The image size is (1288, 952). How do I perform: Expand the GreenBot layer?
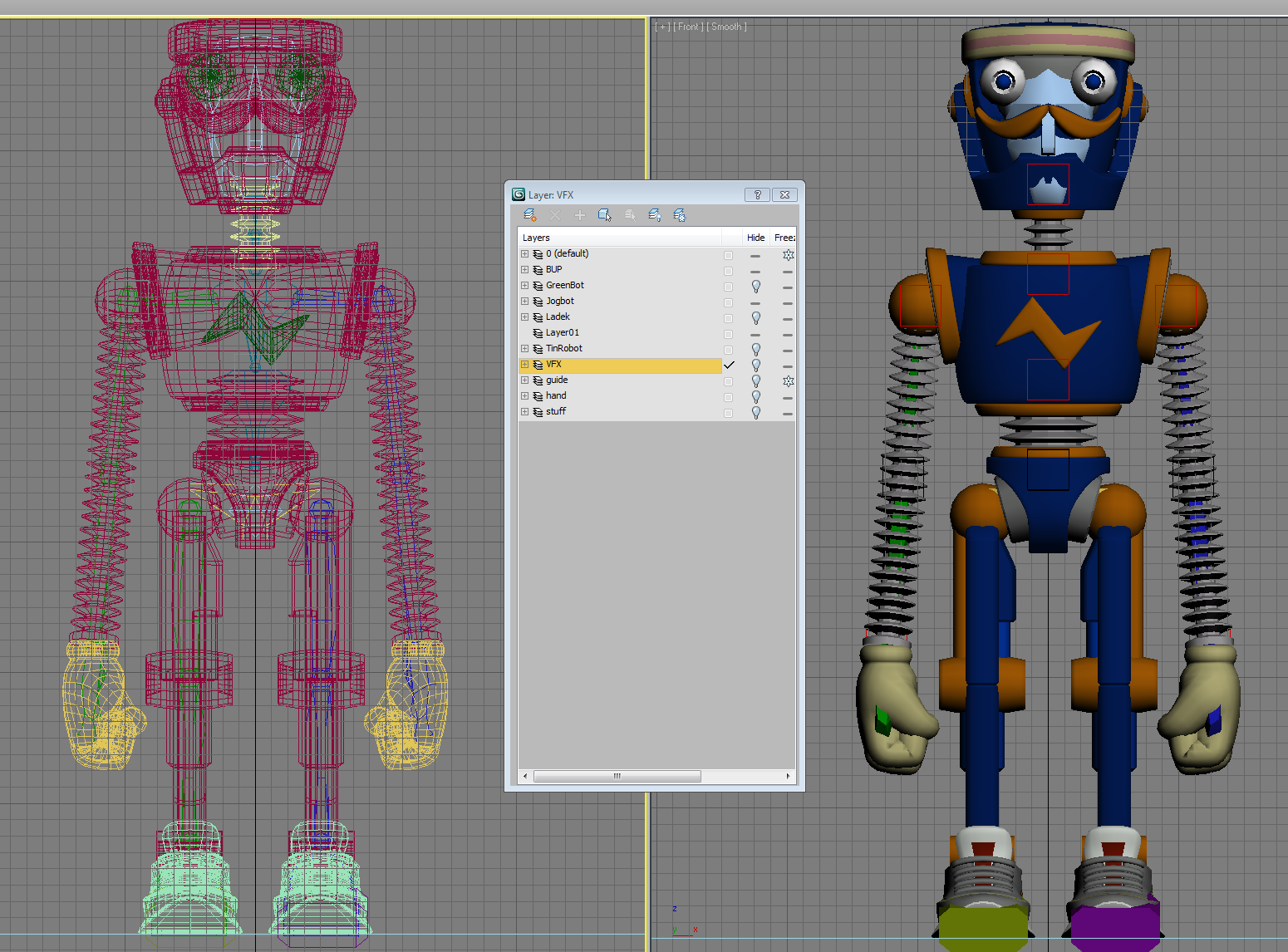(524, 286)
